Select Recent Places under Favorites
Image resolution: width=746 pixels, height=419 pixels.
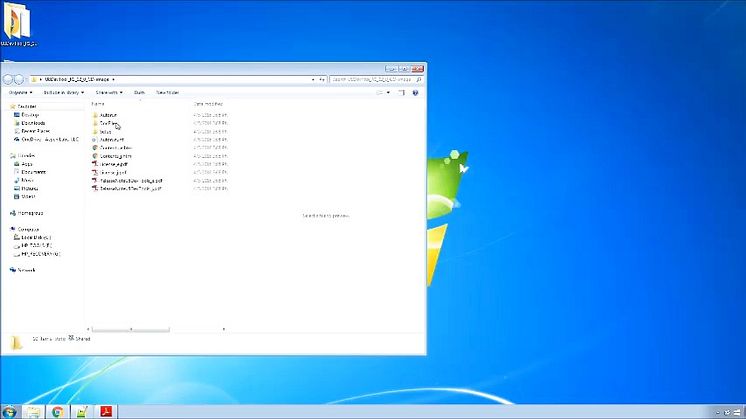pos(36,131)
